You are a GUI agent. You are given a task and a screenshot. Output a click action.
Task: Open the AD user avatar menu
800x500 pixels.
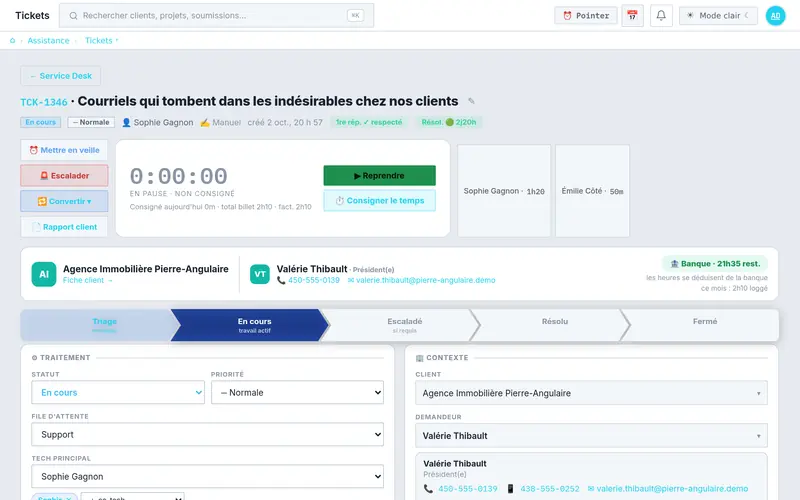775,15
